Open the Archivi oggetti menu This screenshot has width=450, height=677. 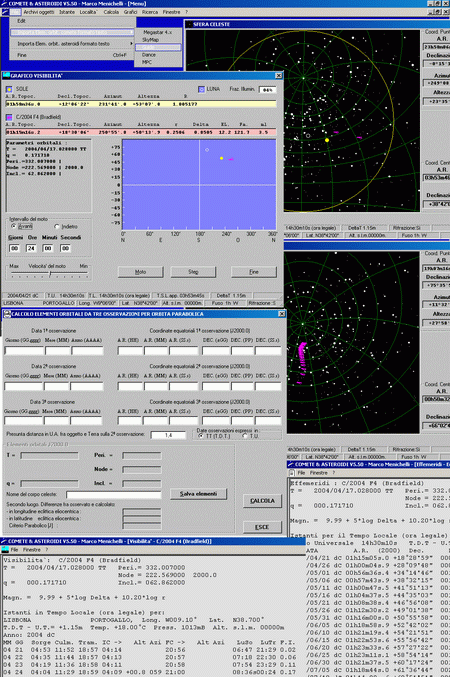coord(39,12)
